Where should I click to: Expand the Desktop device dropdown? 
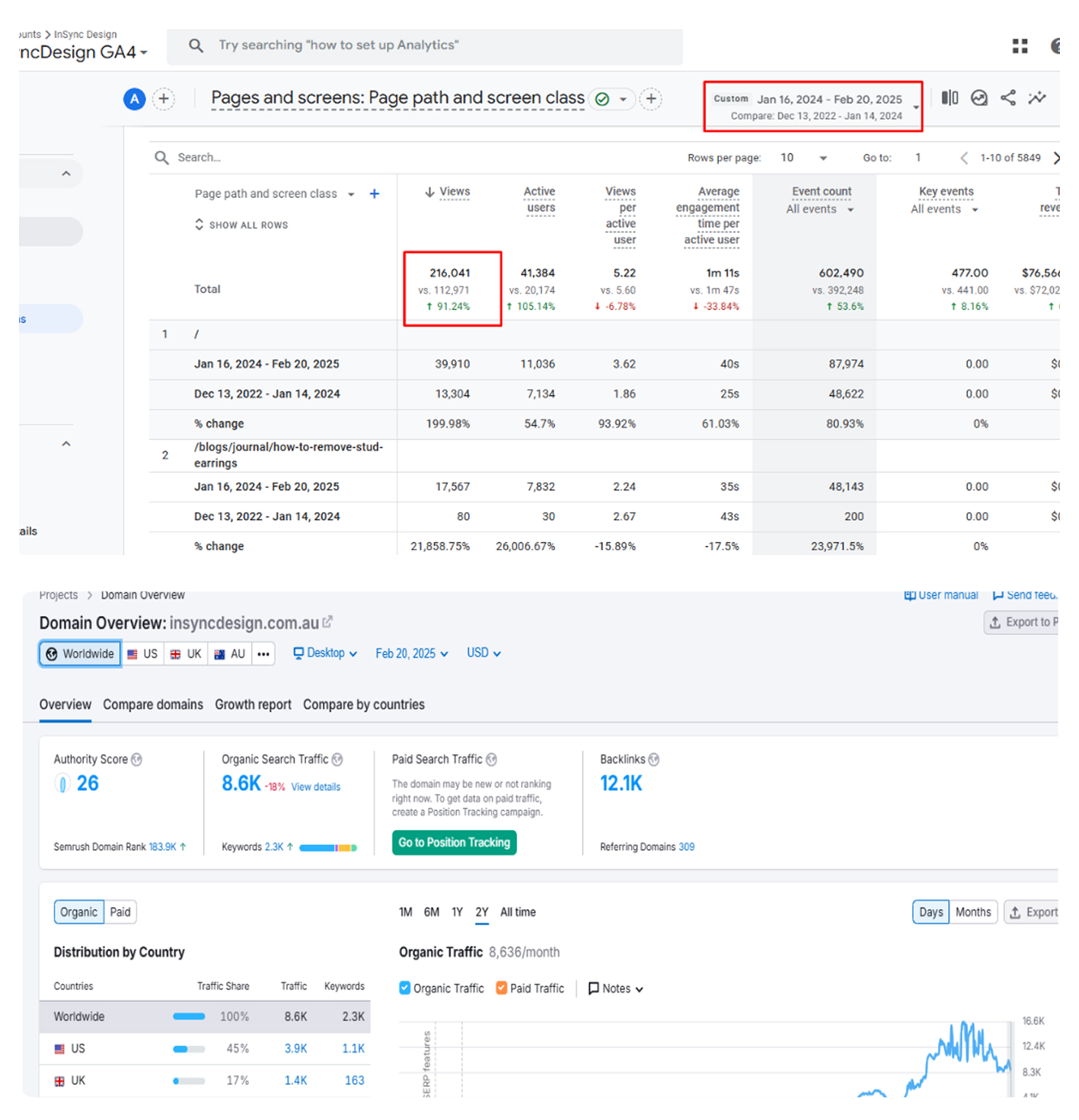pyautogui.click(x=325, y=653)
